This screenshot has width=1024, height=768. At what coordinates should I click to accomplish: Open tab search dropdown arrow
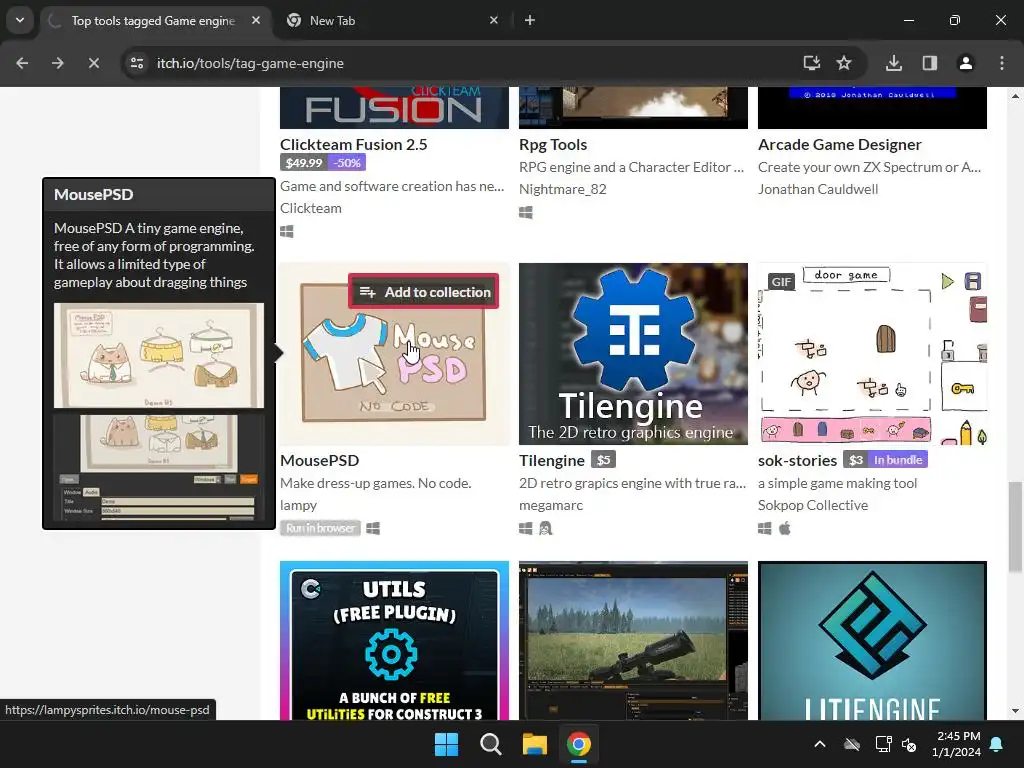pyautogui.click(x=20, y=20)
